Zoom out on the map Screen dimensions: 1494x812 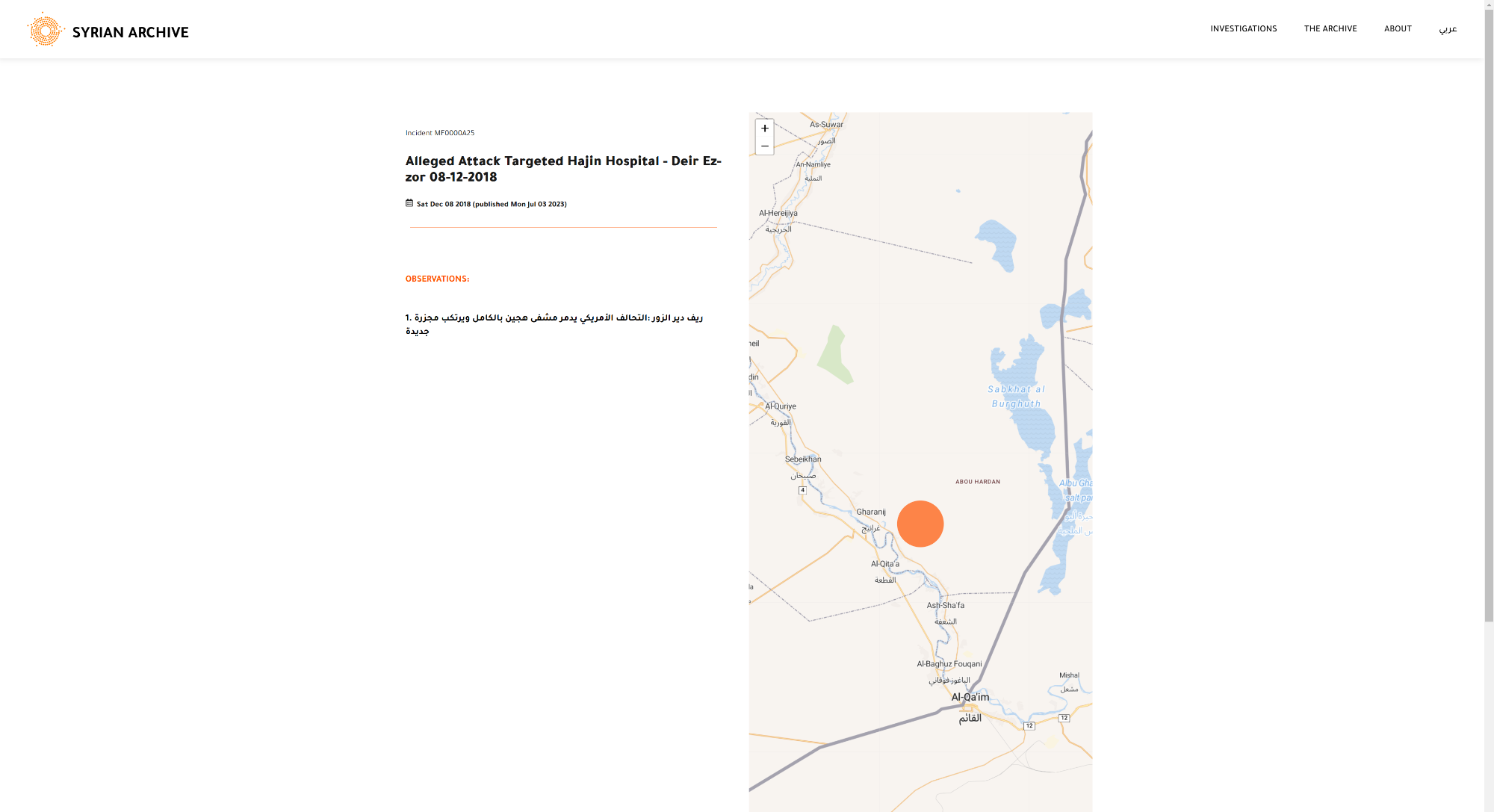764,146
